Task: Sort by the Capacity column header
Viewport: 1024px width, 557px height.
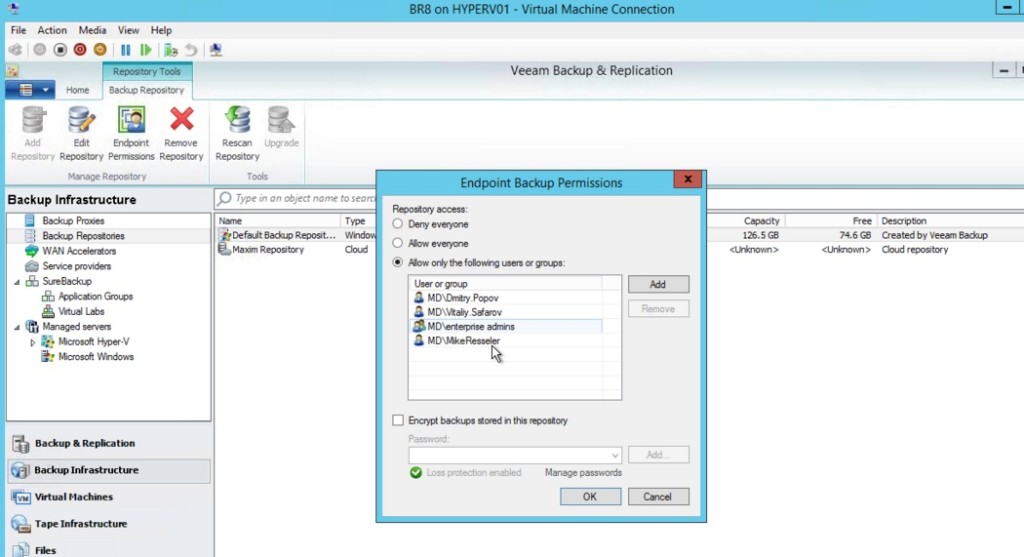Action: pos(761,221)
